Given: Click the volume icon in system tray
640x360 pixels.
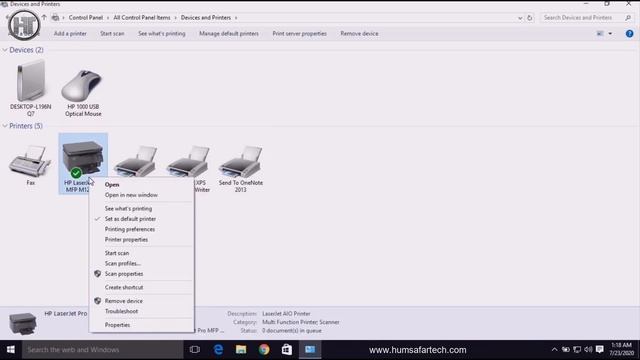Looking at the screenshot, I should coord(588,350).
